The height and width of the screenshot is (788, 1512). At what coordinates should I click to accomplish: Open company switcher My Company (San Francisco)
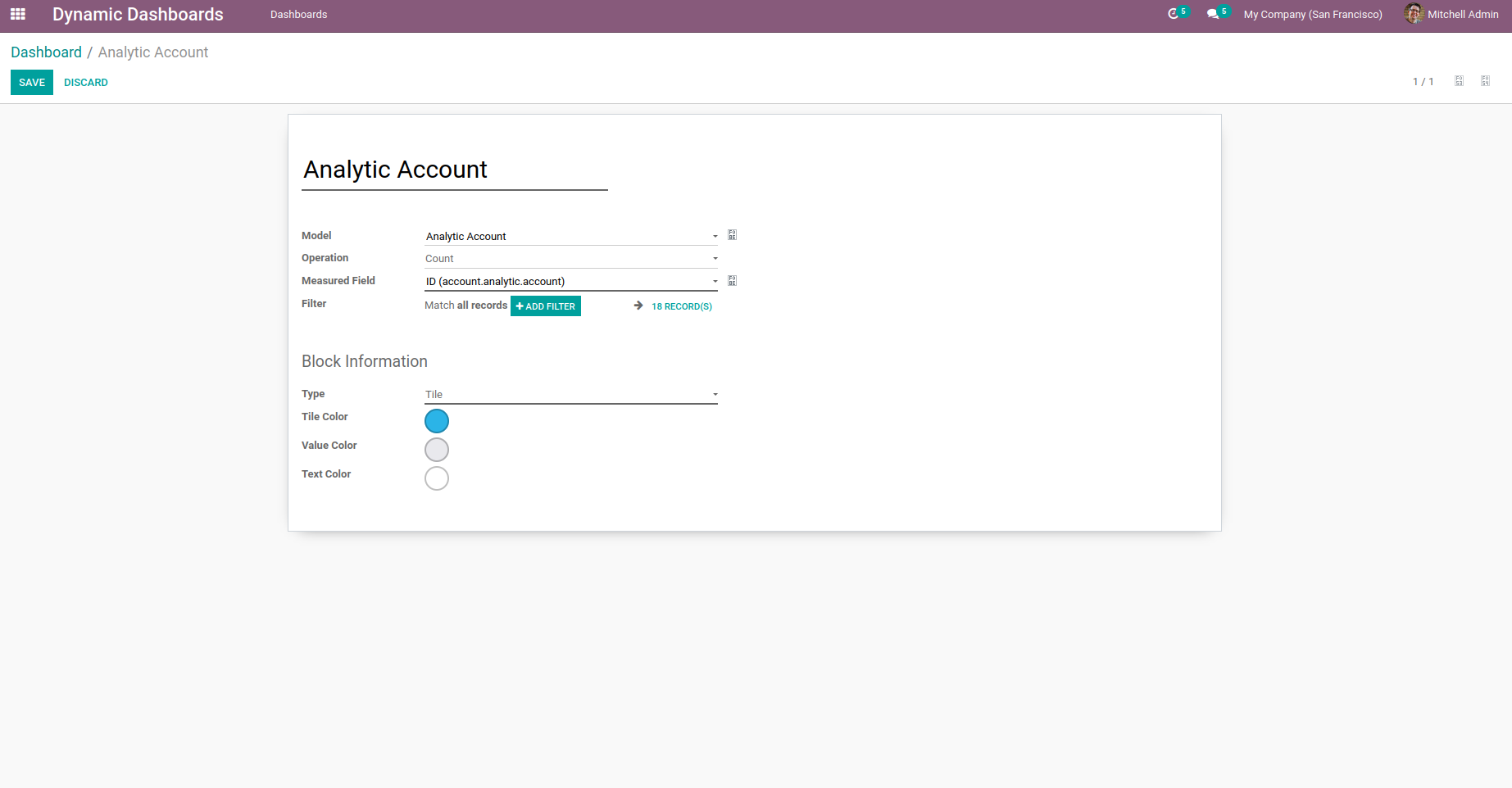coord(1312,15)
